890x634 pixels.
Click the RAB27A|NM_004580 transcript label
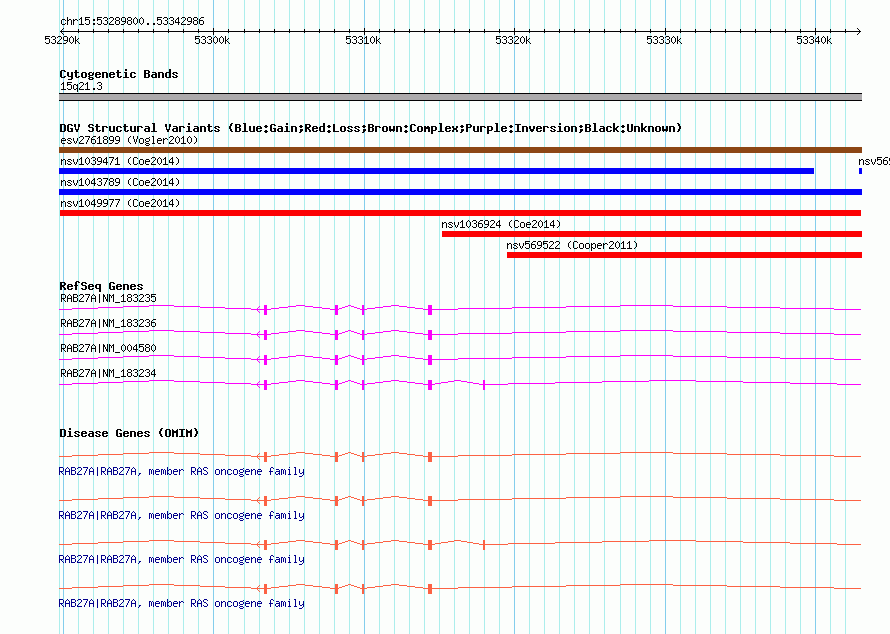coord(108,348)
